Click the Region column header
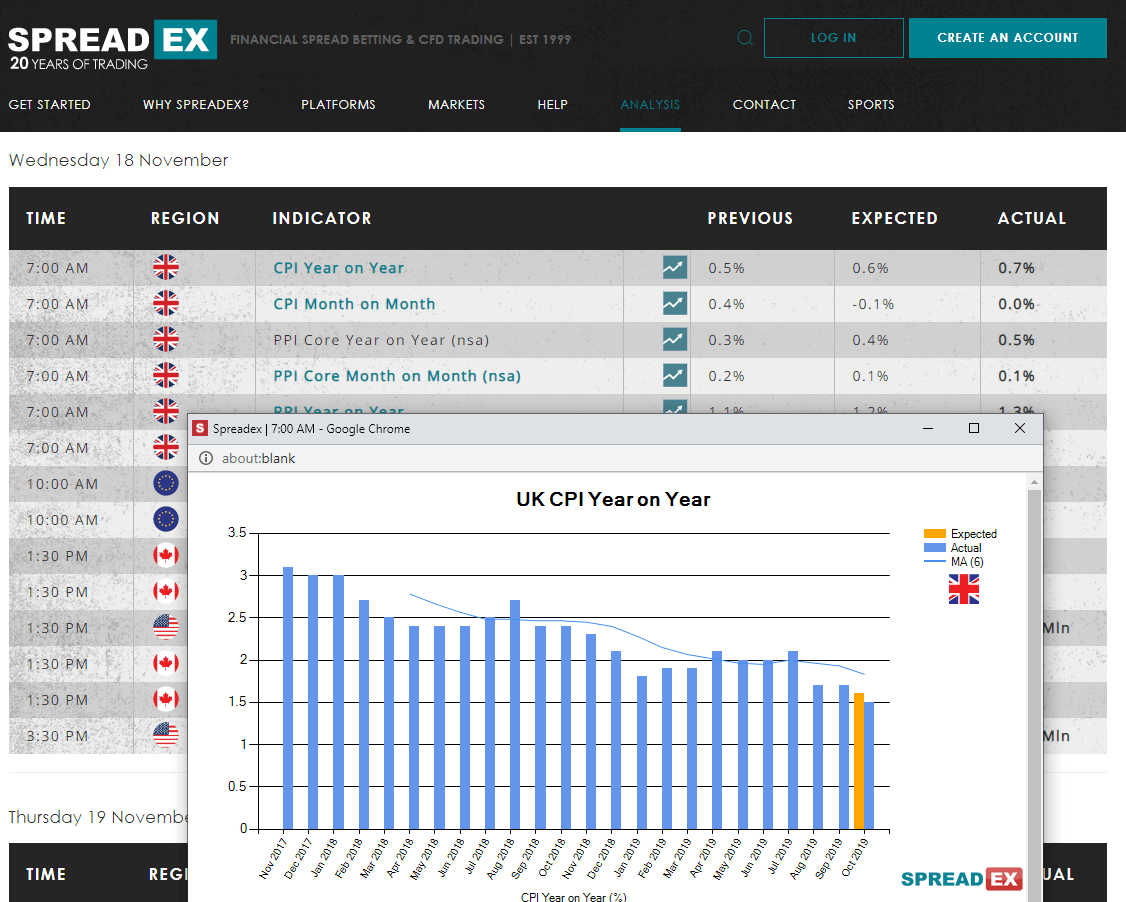Screen dimensions: 1126x902 click(185, 218)
